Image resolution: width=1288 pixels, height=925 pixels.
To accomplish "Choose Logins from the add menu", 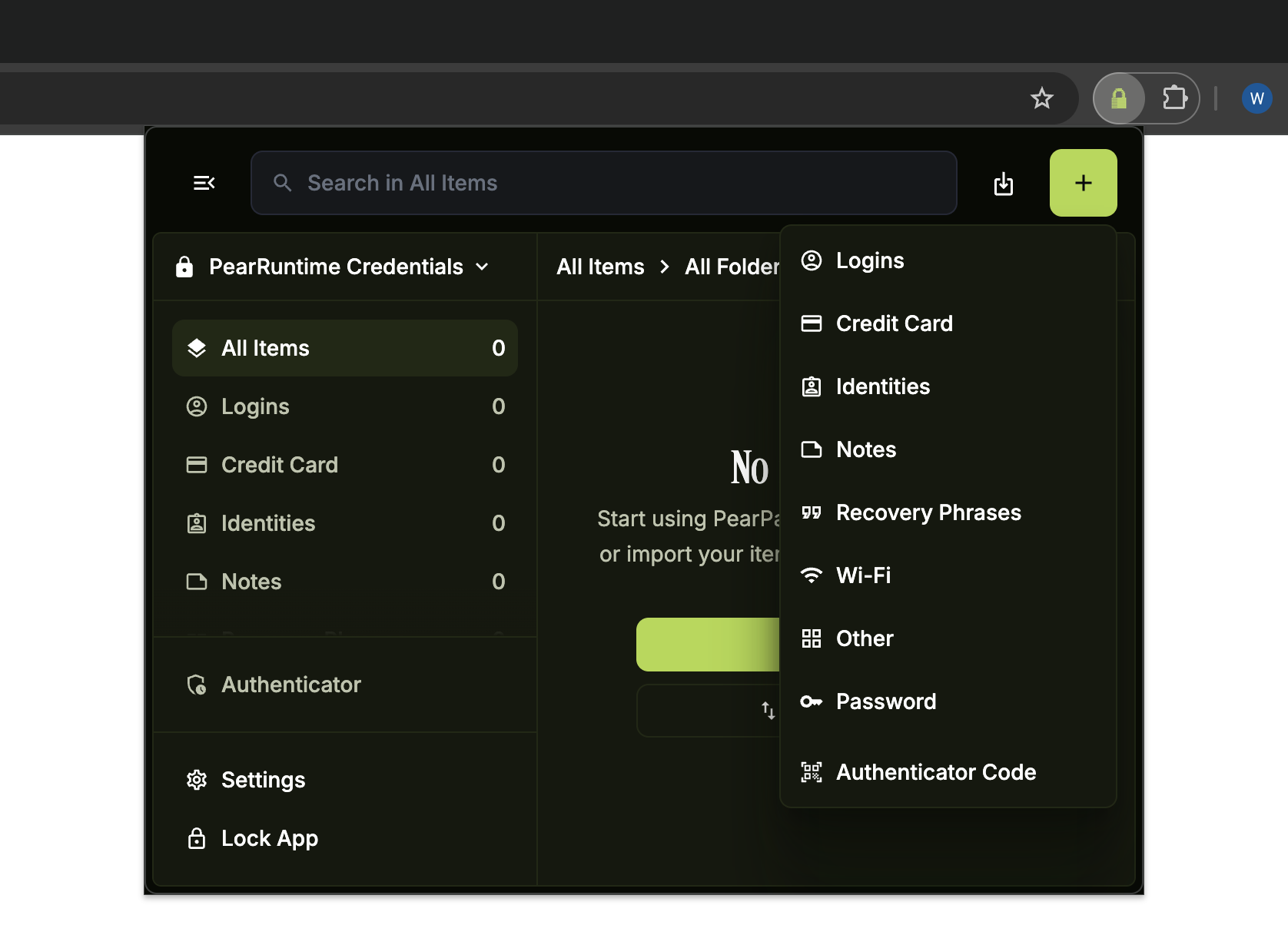I will (x=948, y=260).
